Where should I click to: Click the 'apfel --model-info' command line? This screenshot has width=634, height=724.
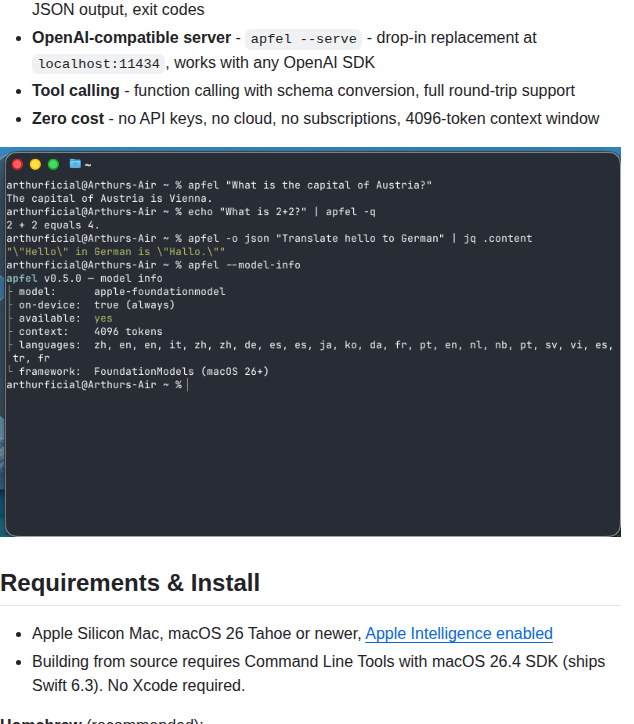244,265
